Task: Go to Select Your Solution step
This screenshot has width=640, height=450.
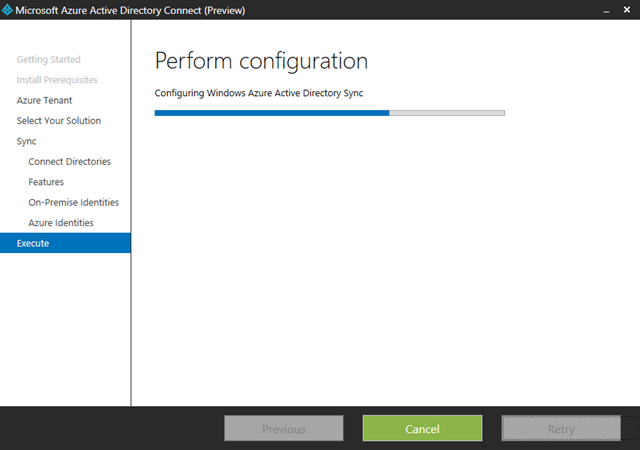Action: pyautogui.click(x=59, y=121)
